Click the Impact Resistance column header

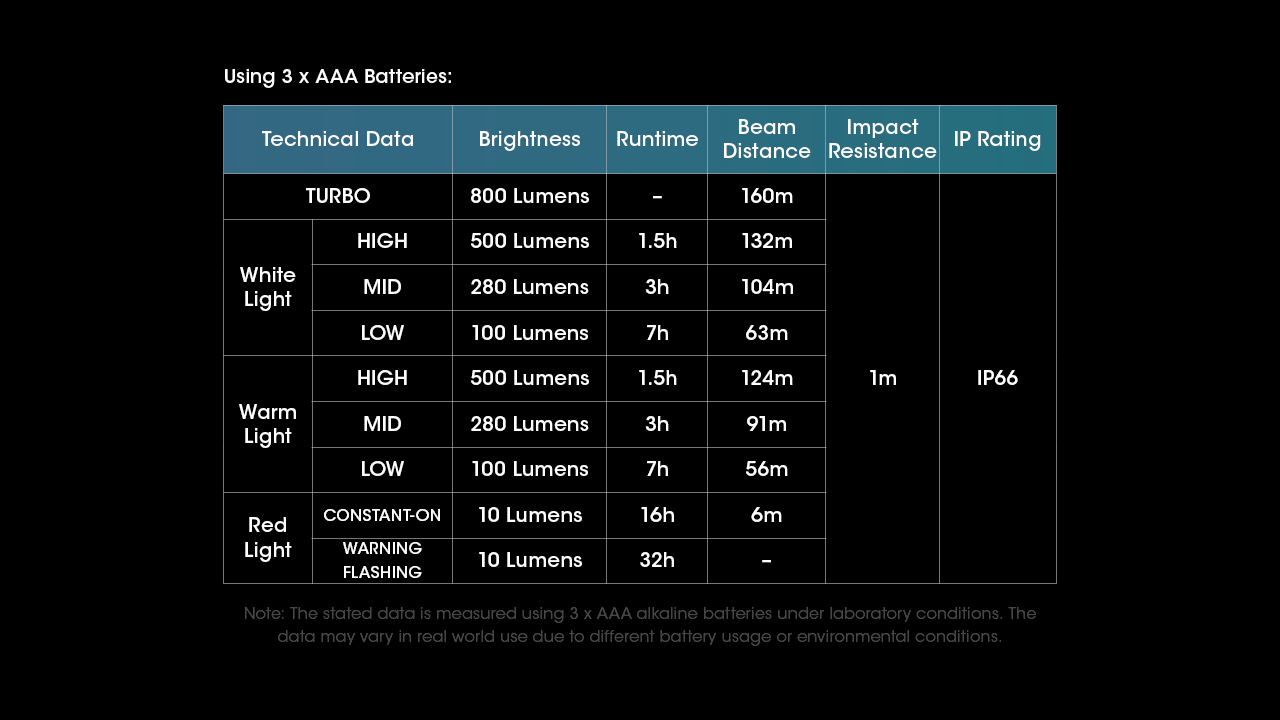[x=882, y=139]
